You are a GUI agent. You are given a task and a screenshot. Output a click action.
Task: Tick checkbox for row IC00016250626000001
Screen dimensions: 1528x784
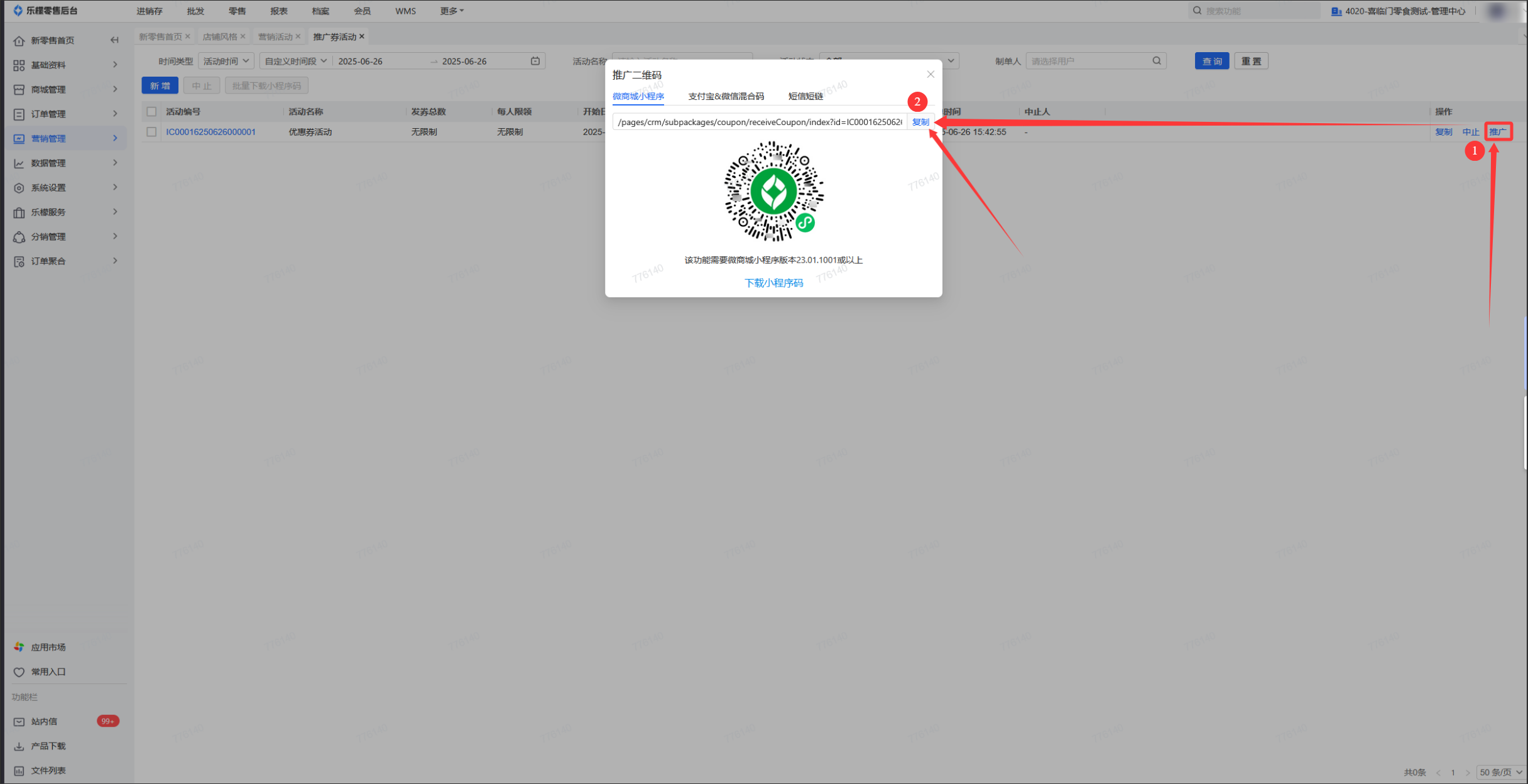coord(151,132)
